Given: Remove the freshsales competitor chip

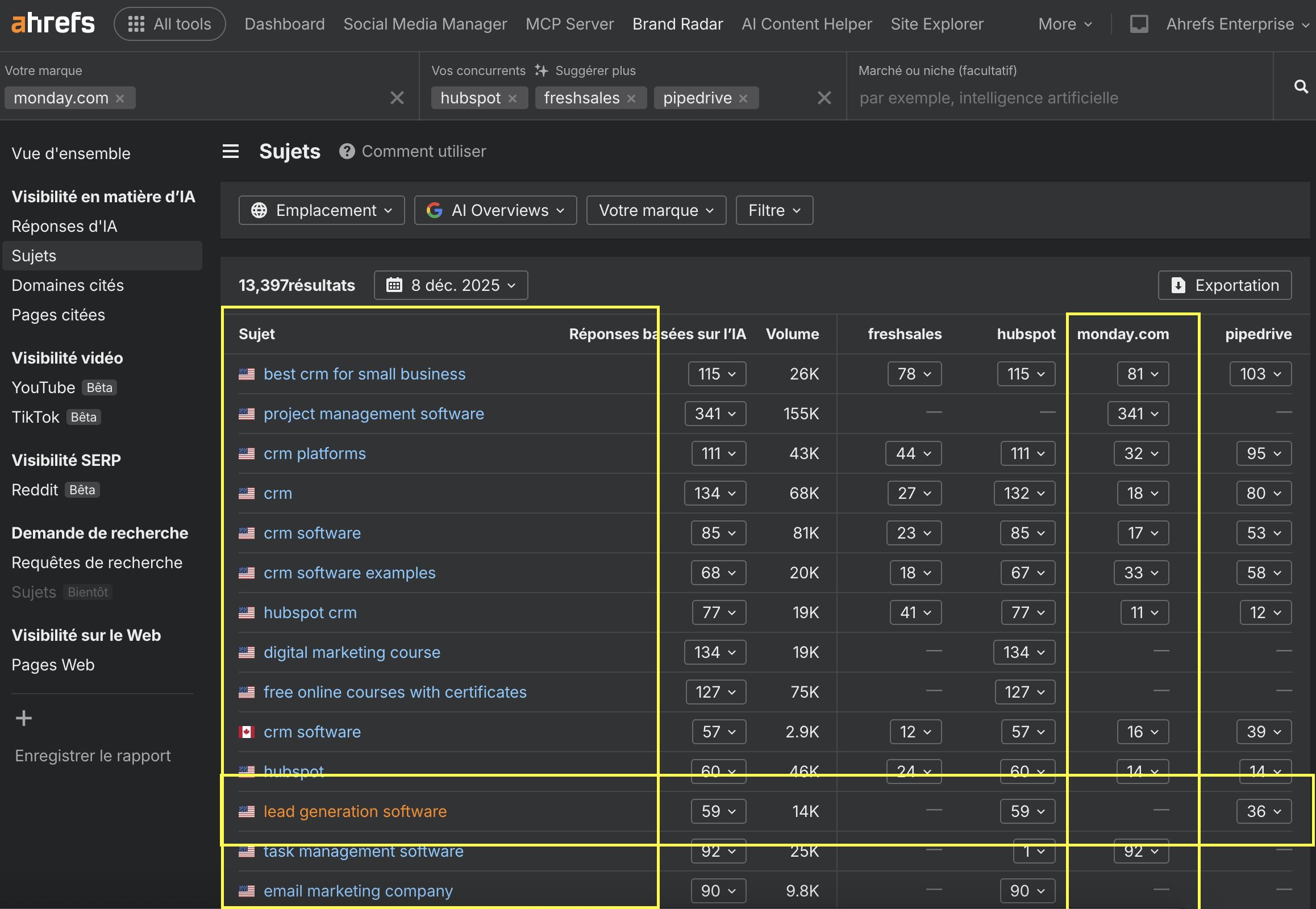Looking at the screenshot, I should coord(631,97).
